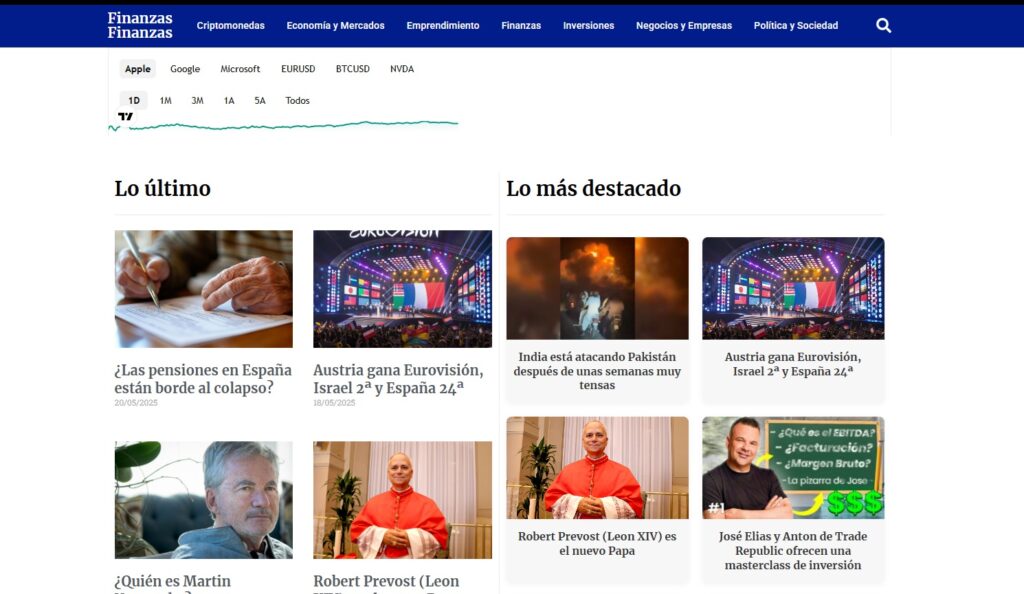Select the EURUSD ticker tab
Image resolution: width=1024 pixels, height=594 pixels.
pos(298,68)
